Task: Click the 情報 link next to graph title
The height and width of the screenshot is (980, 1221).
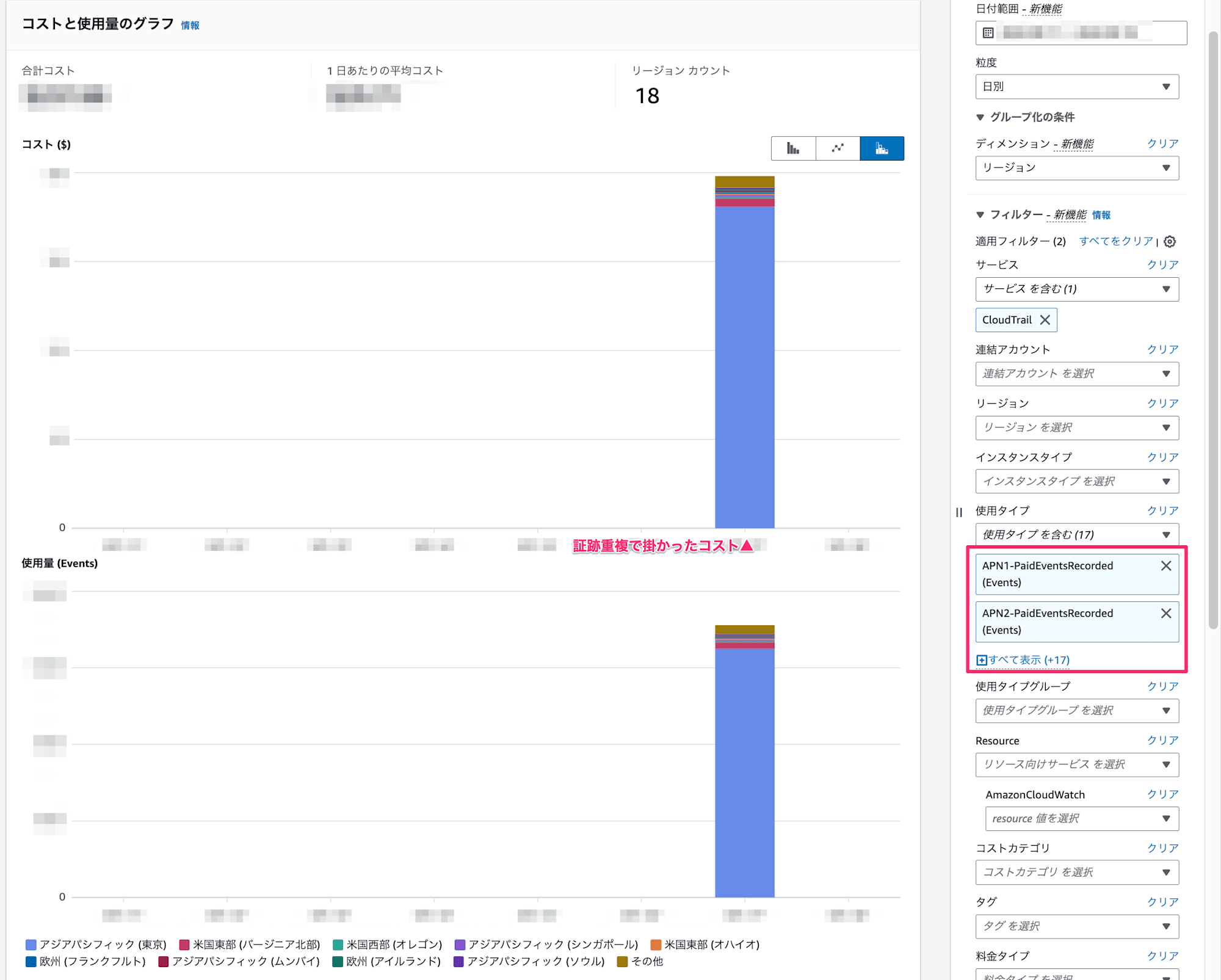Action: pyautogui.click(x=190, y=26)
